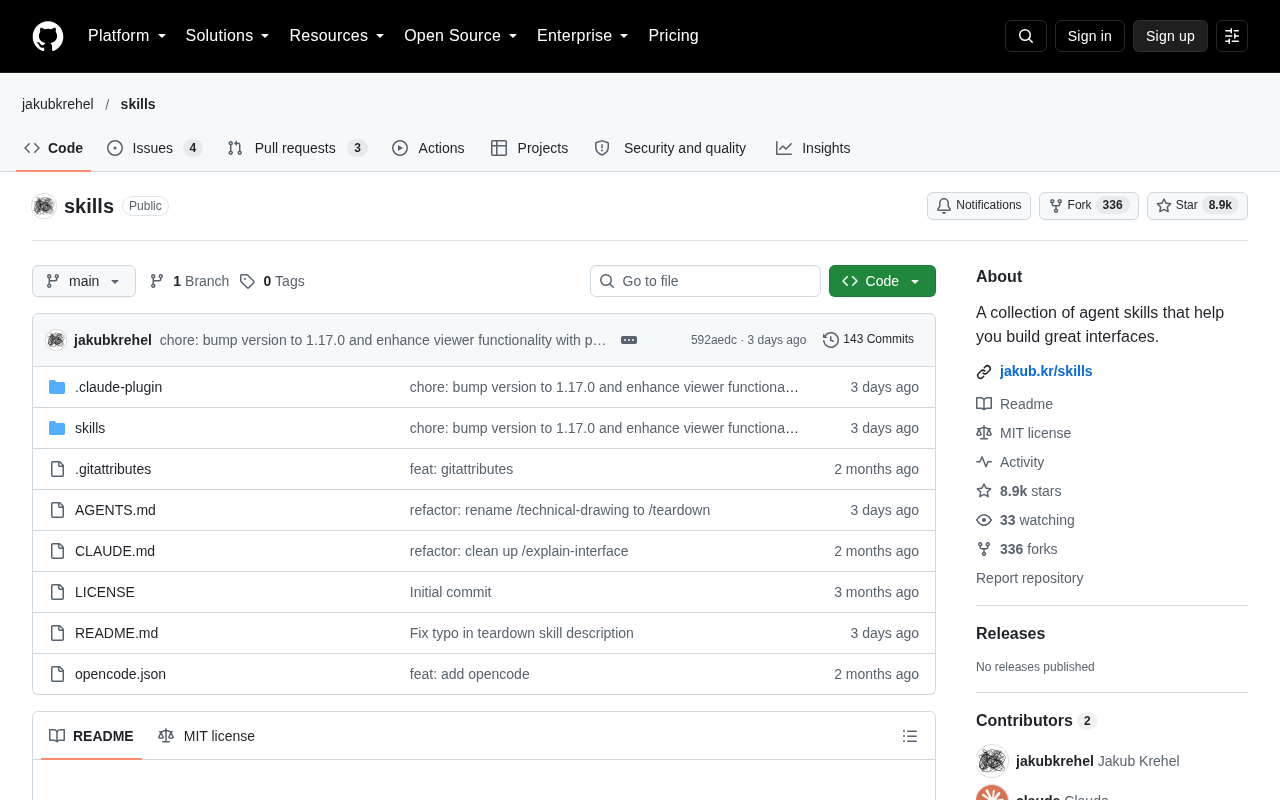The image size is (1280, 800).
Task: Open the Pricing link
Action: click(673, 36)
